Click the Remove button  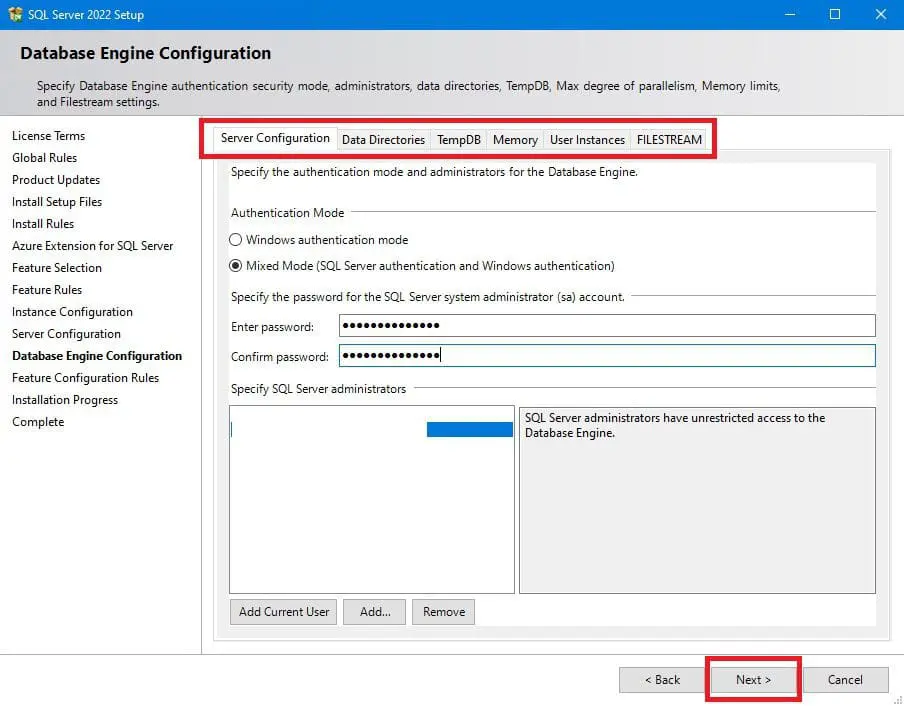point(443,611)
